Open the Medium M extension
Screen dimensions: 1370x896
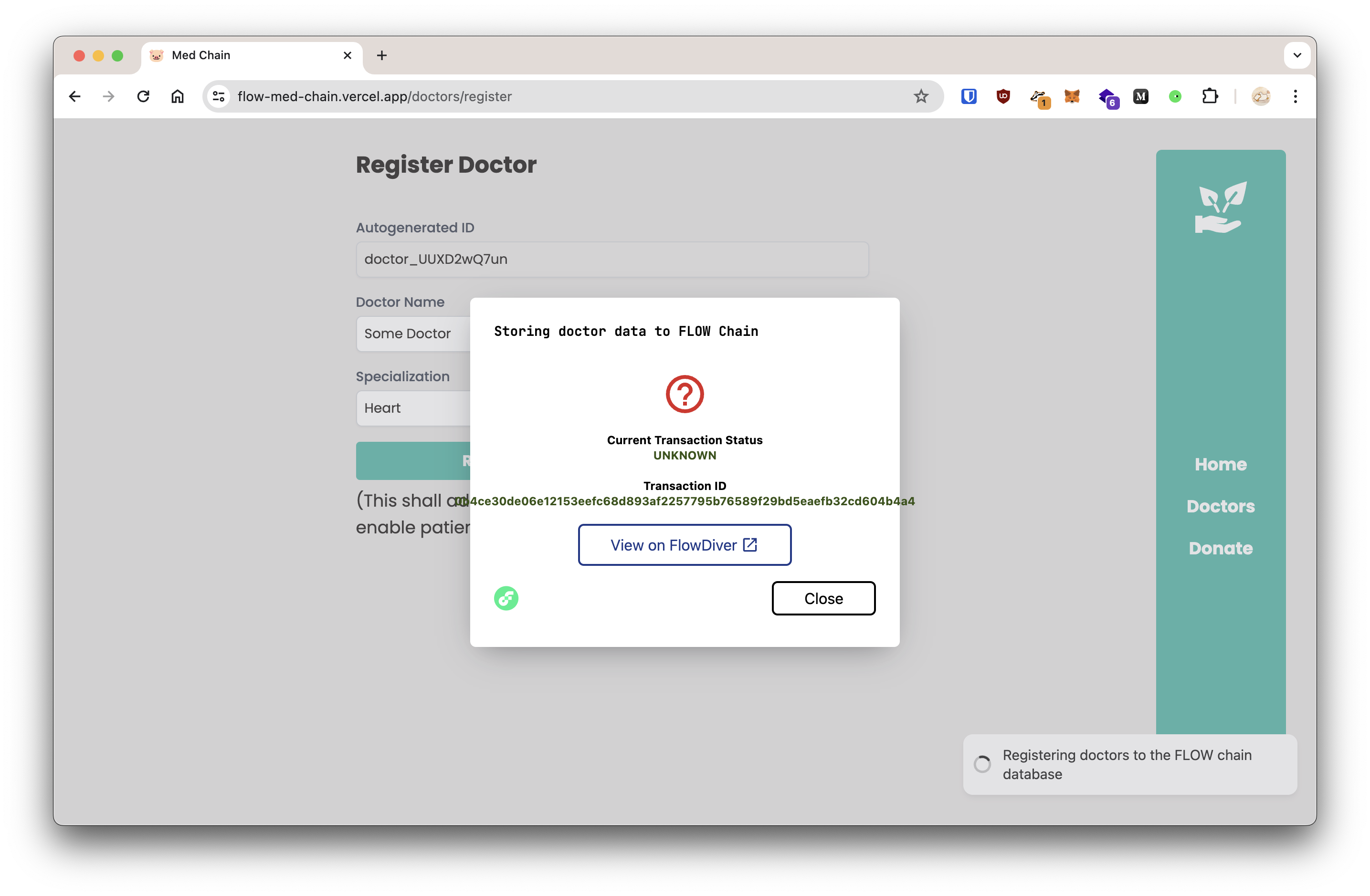1141,97
